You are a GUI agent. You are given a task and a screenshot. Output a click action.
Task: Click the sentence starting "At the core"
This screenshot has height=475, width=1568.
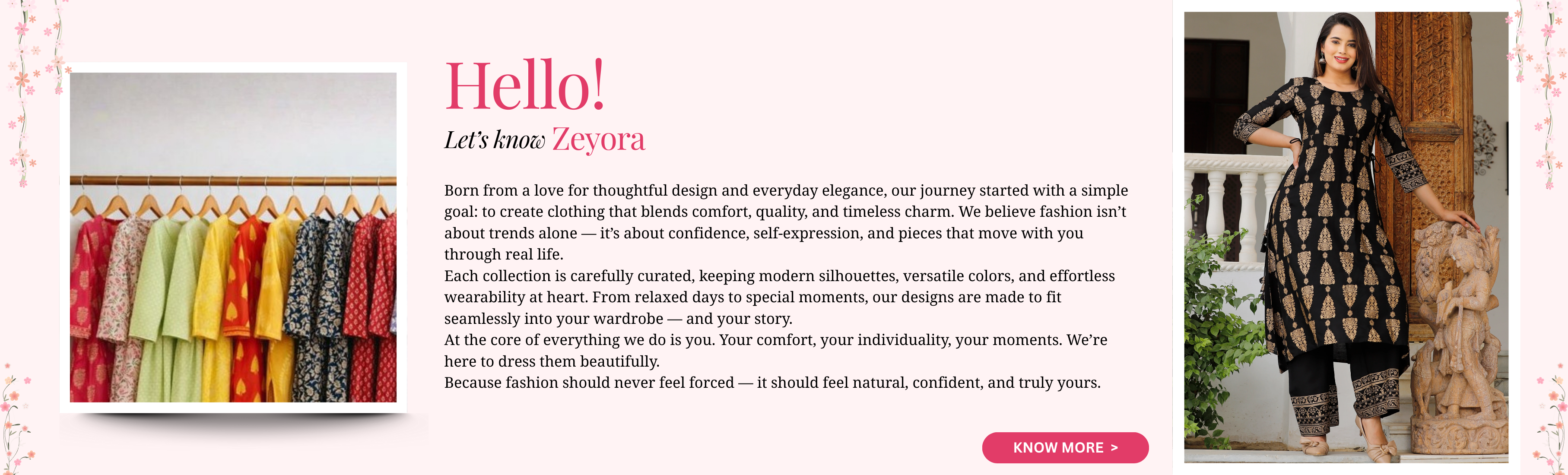point(775,350)
